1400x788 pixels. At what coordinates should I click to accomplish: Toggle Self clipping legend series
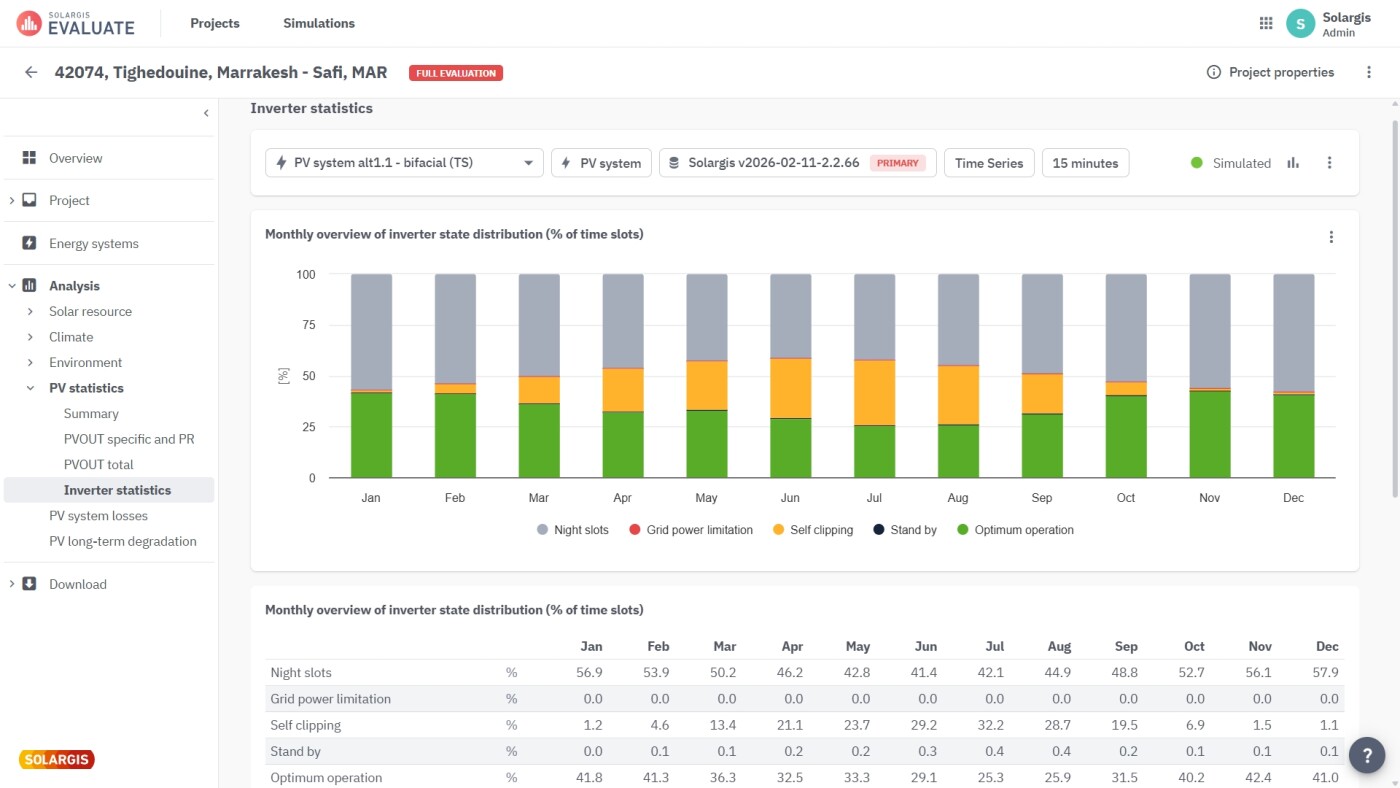(812, 530)
